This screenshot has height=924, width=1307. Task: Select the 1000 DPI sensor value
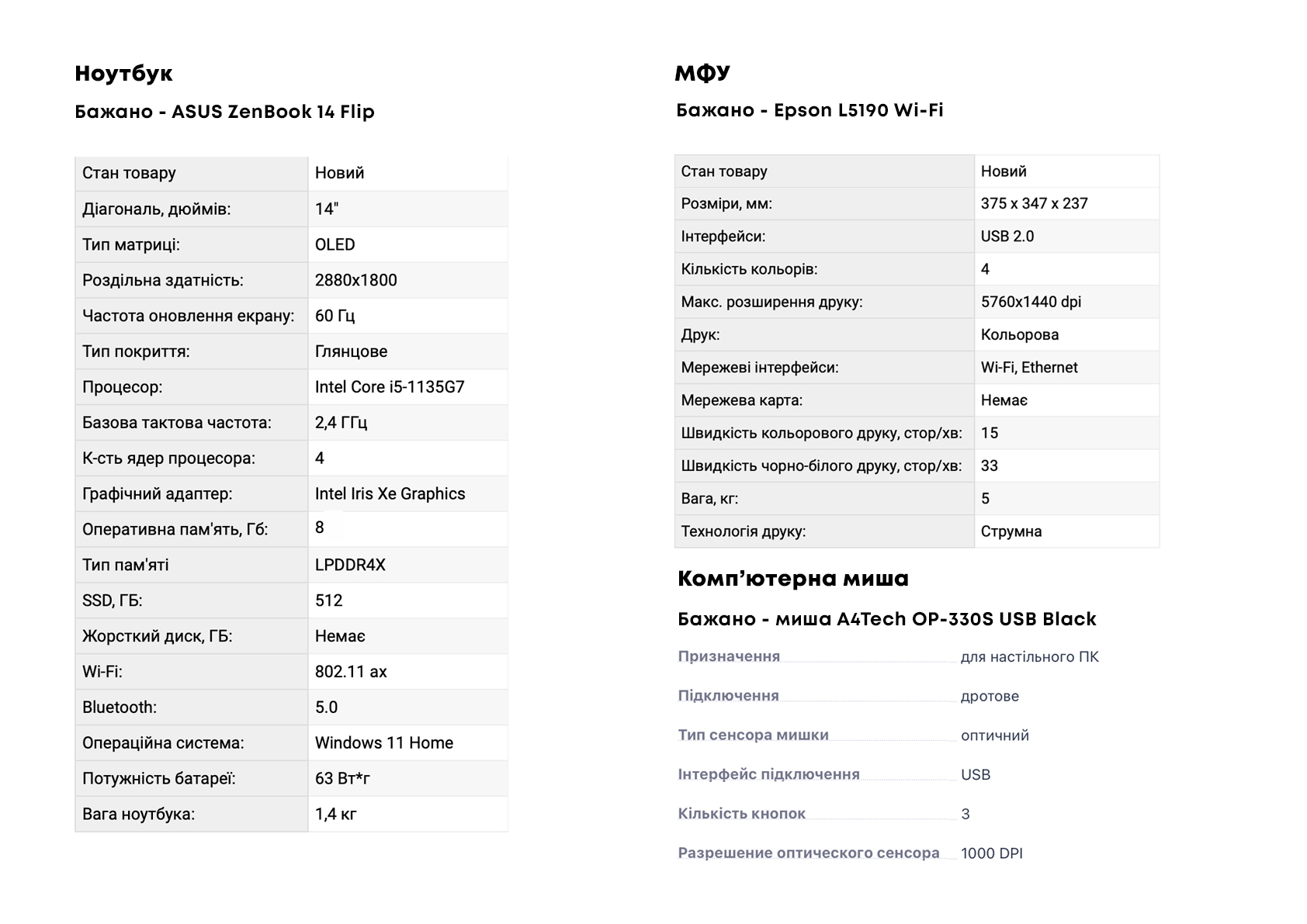991,853
